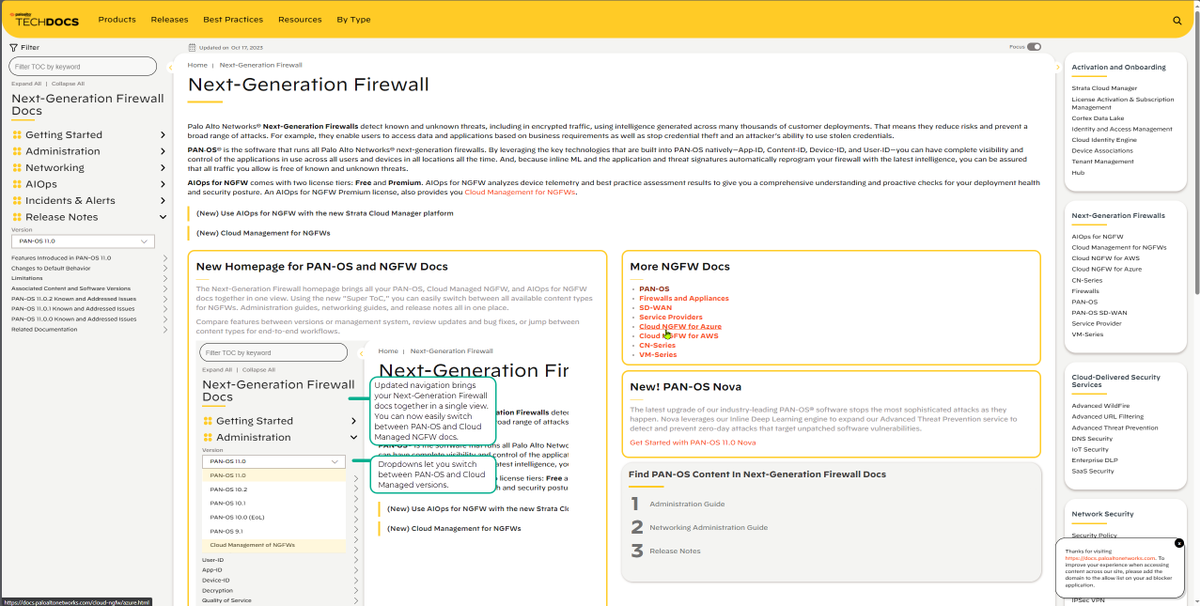The height and width of the screenshot is (606, 1200).
Task: Open VM-Series in More NGFW Docs
Action: coord(658,355)
